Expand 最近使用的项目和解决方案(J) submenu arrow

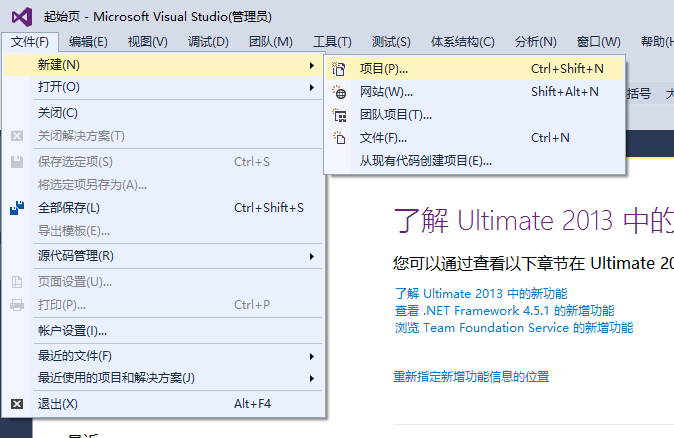pyautogui.click(x=312, y=379)
